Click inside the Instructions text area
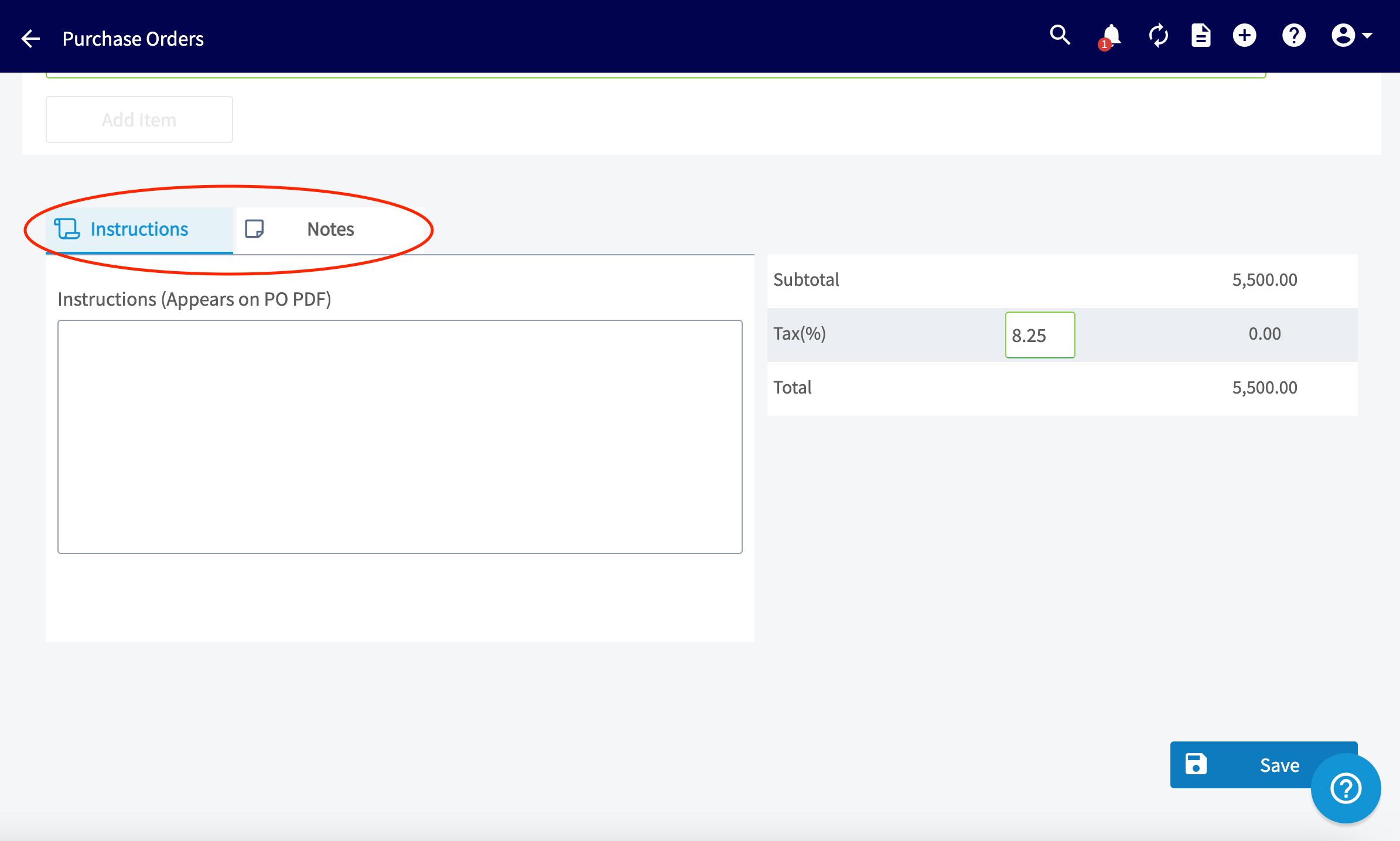1400x841 pixels. tap(400, 437)
